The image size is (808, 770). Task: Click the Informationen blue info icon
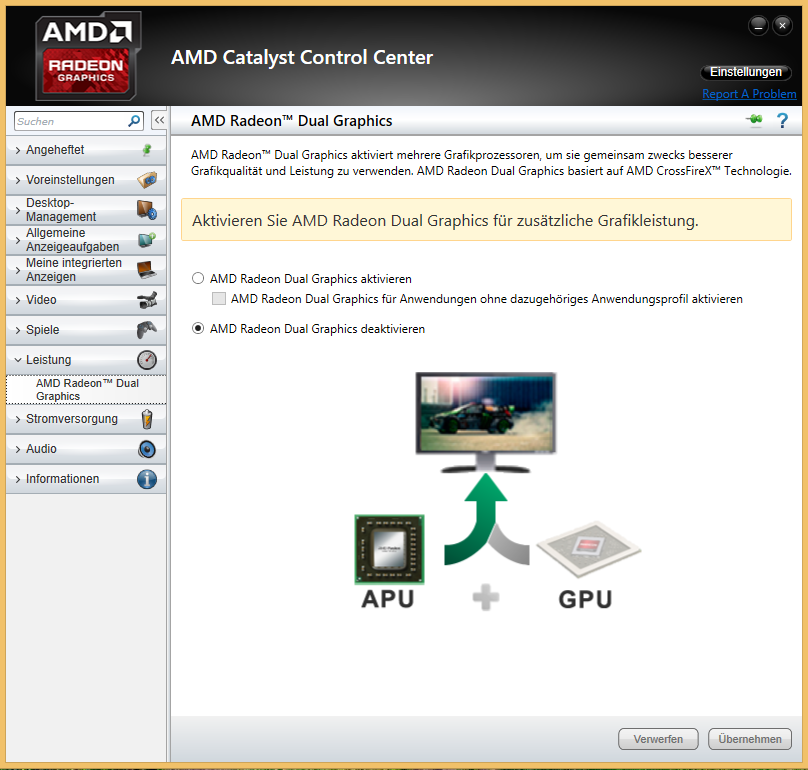pos(147,479)
